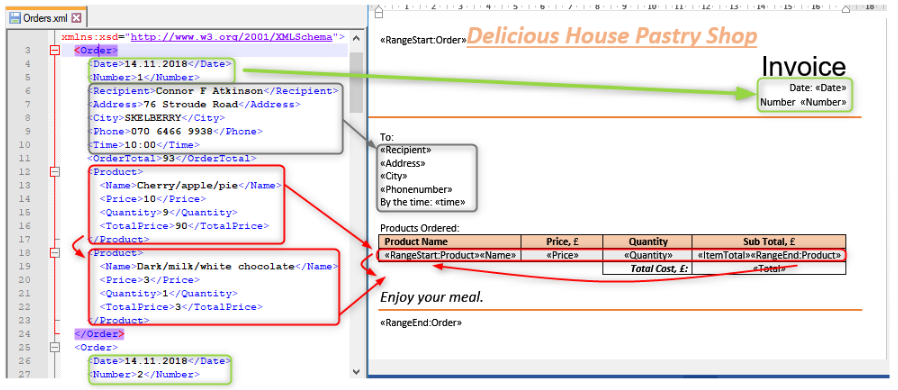898x390 pixels.
Task: Click the «RangeEnd:Order» merge field
Action: pyautogui.click(x=421, y=323)
